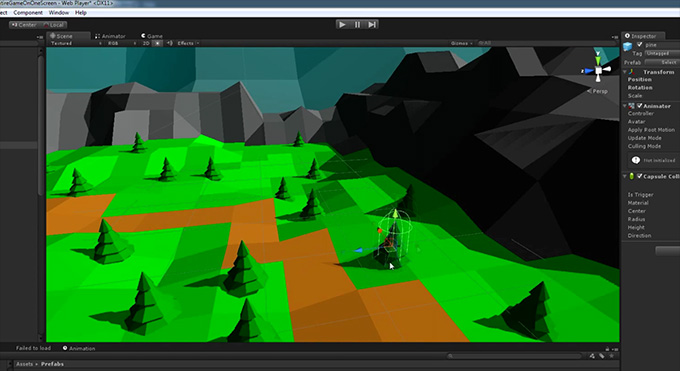The height and width of the screenshot is (371, 680).
Task: Click the pine object name field
Action: [662, 45]
